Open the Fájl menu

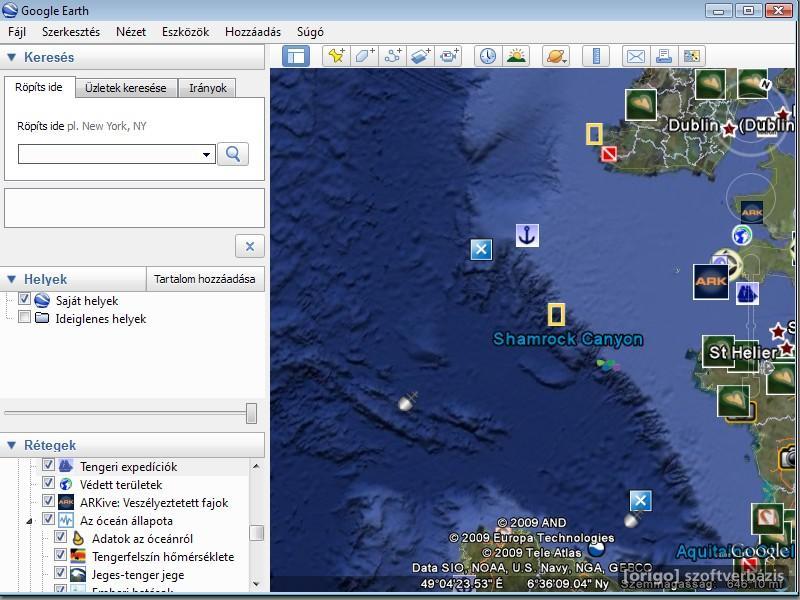point(17,32)
